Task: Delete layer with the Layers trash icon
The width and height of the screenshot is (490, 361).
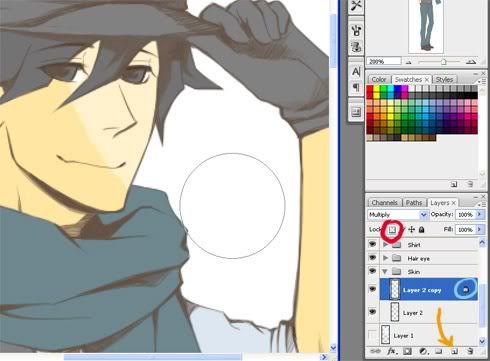Action: click(x=470, y=351)
